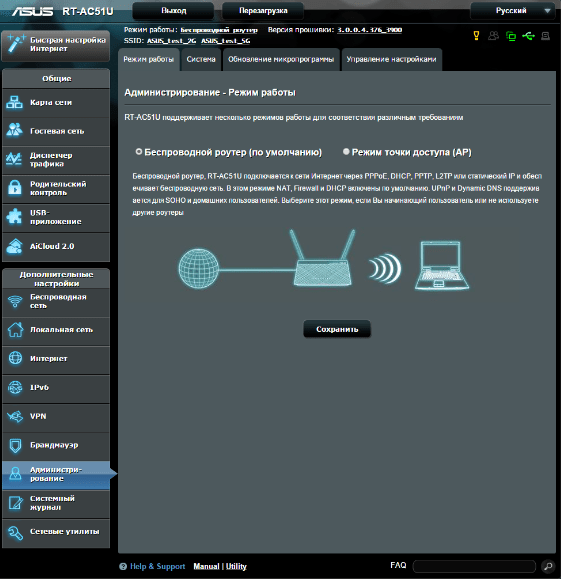
Task: Open the Utility link in footer
Action: [236, 566]
